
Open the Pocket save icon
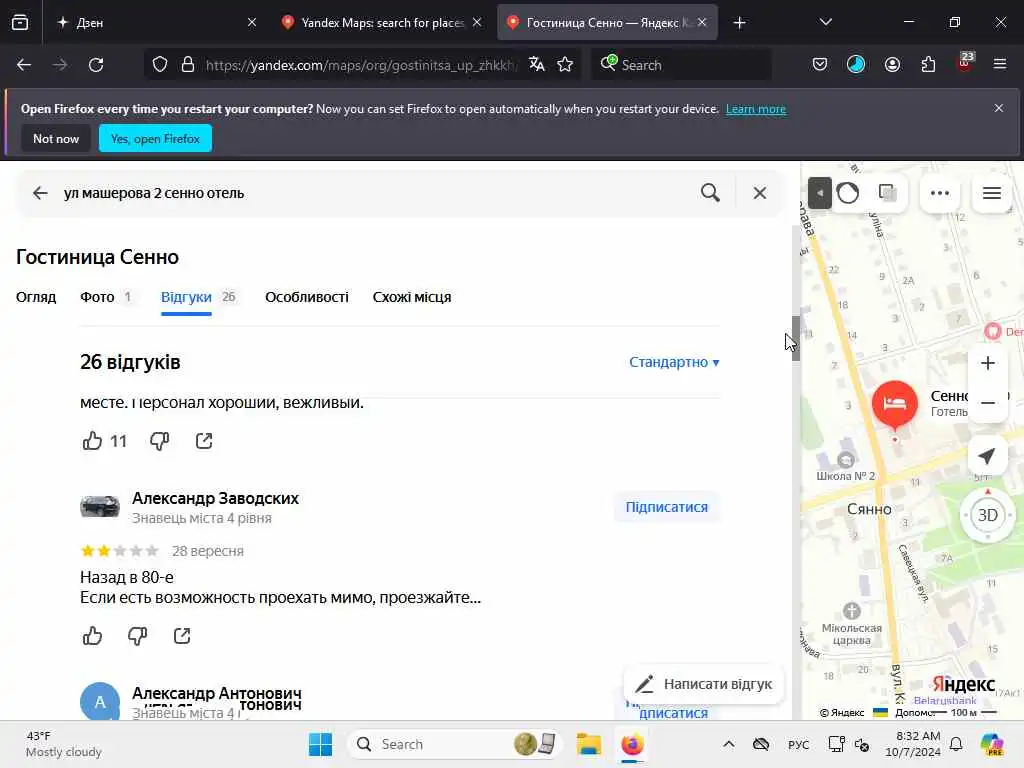820,65
